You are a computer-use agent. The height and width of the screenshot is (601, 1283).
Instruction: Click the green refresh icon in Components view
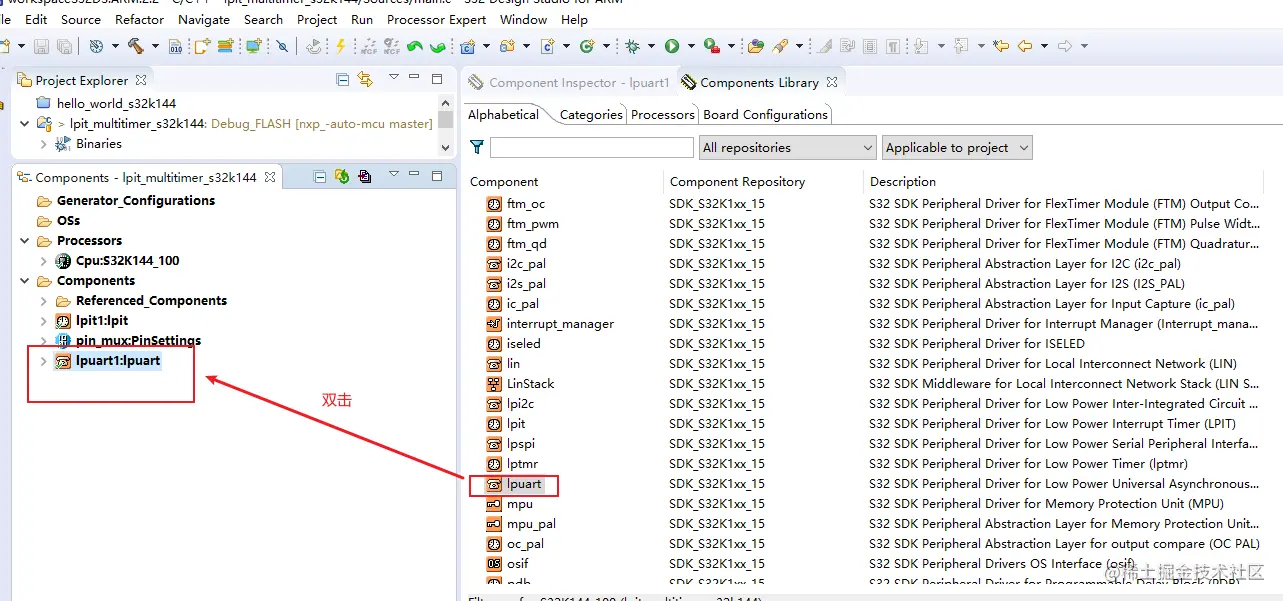coord(342,177)
